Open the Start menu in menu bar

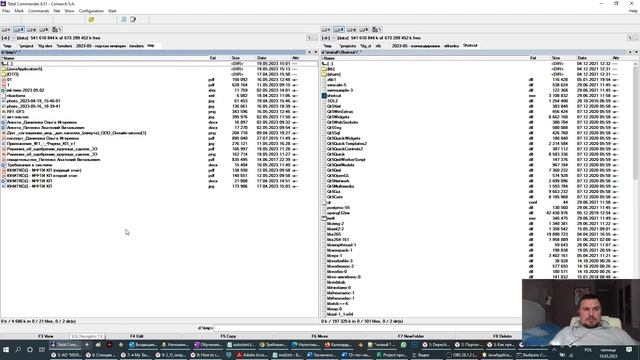click(112, 11)
